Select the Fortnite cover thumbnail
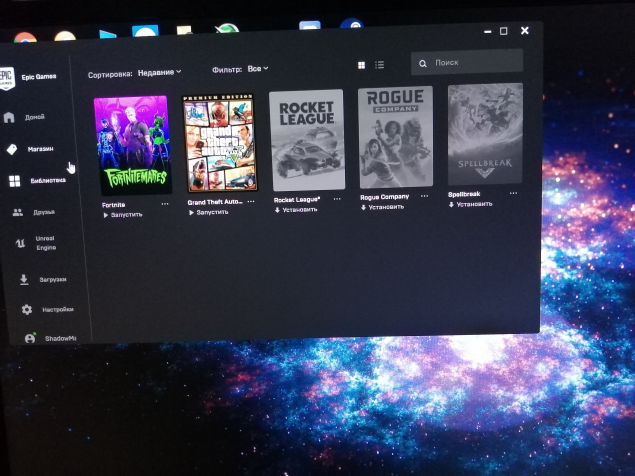This screenshot has height=476, width=635. [133, 145]
